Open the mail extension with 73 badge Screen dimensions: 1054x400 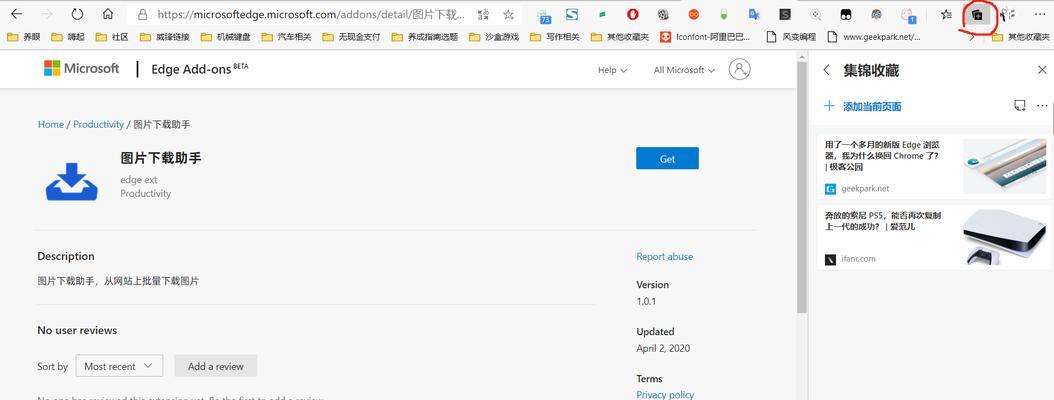point(544,15)
